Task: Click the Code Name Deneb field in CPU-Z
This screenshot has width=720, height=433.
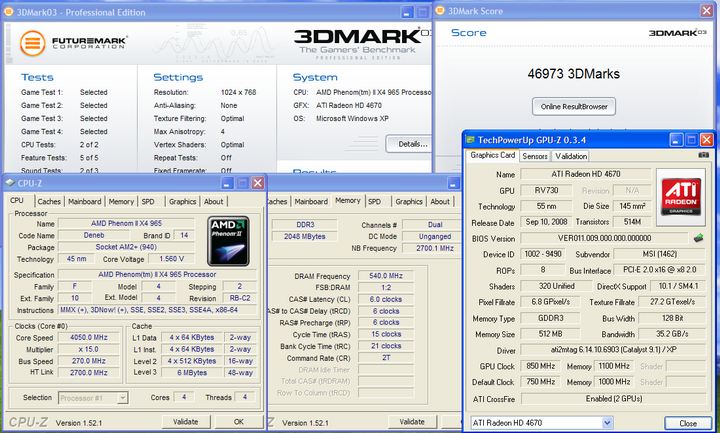Action: [x=94, y=235]
